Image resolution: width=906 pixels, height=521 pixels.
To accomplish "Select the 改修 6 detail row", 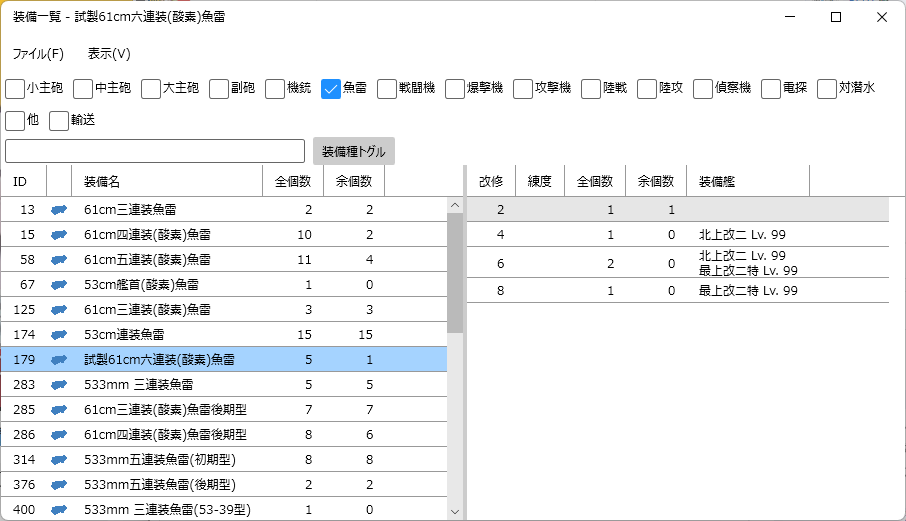I will (x=678, y=263).
